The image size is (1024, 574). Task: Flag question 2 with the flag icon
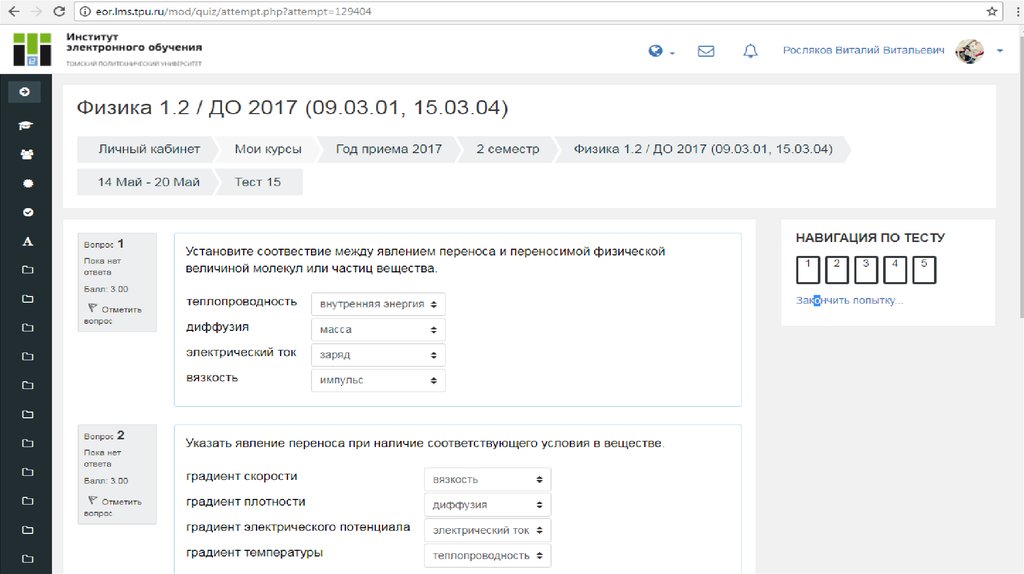click(x=92, y=500)
